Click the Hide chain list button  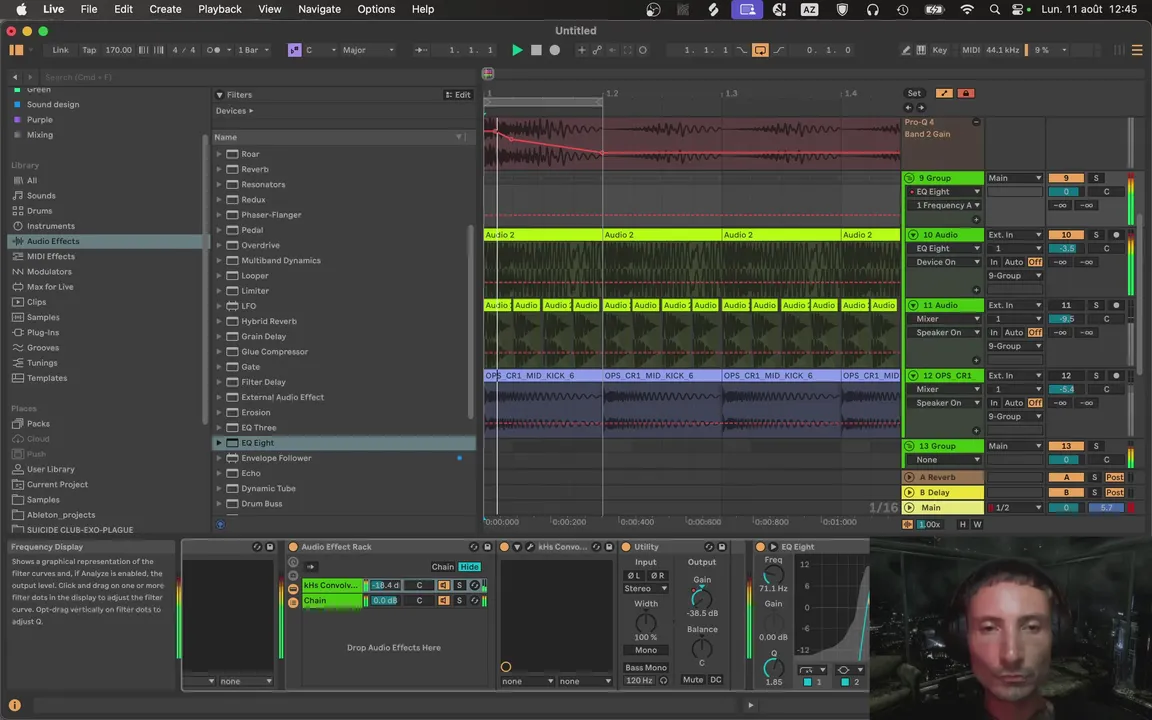coord(469,566)
